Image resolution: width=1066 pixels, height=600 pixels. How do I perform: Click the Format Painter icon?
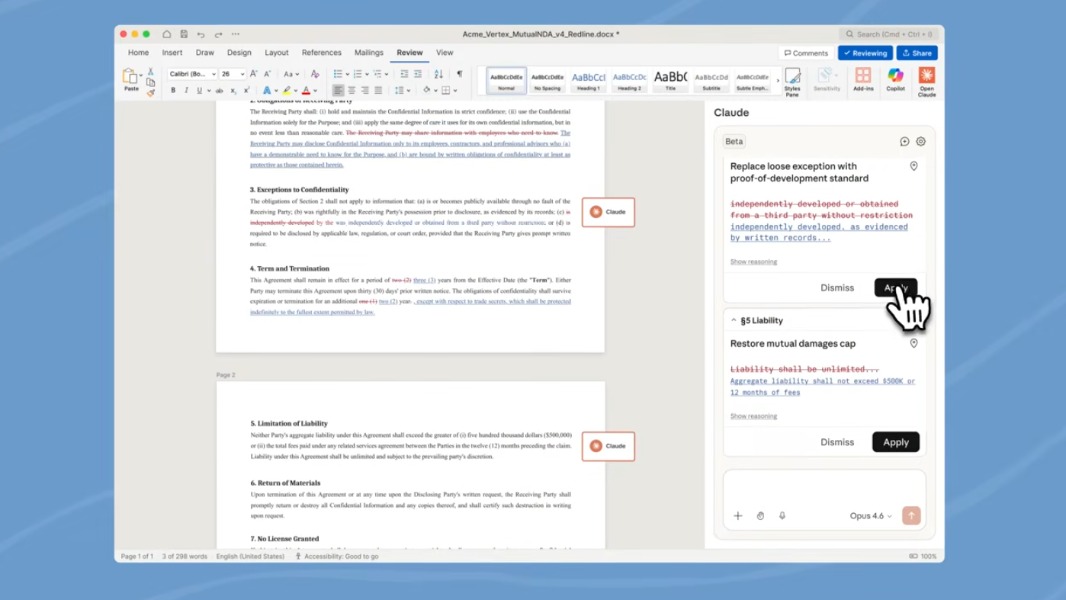(152, 92)
